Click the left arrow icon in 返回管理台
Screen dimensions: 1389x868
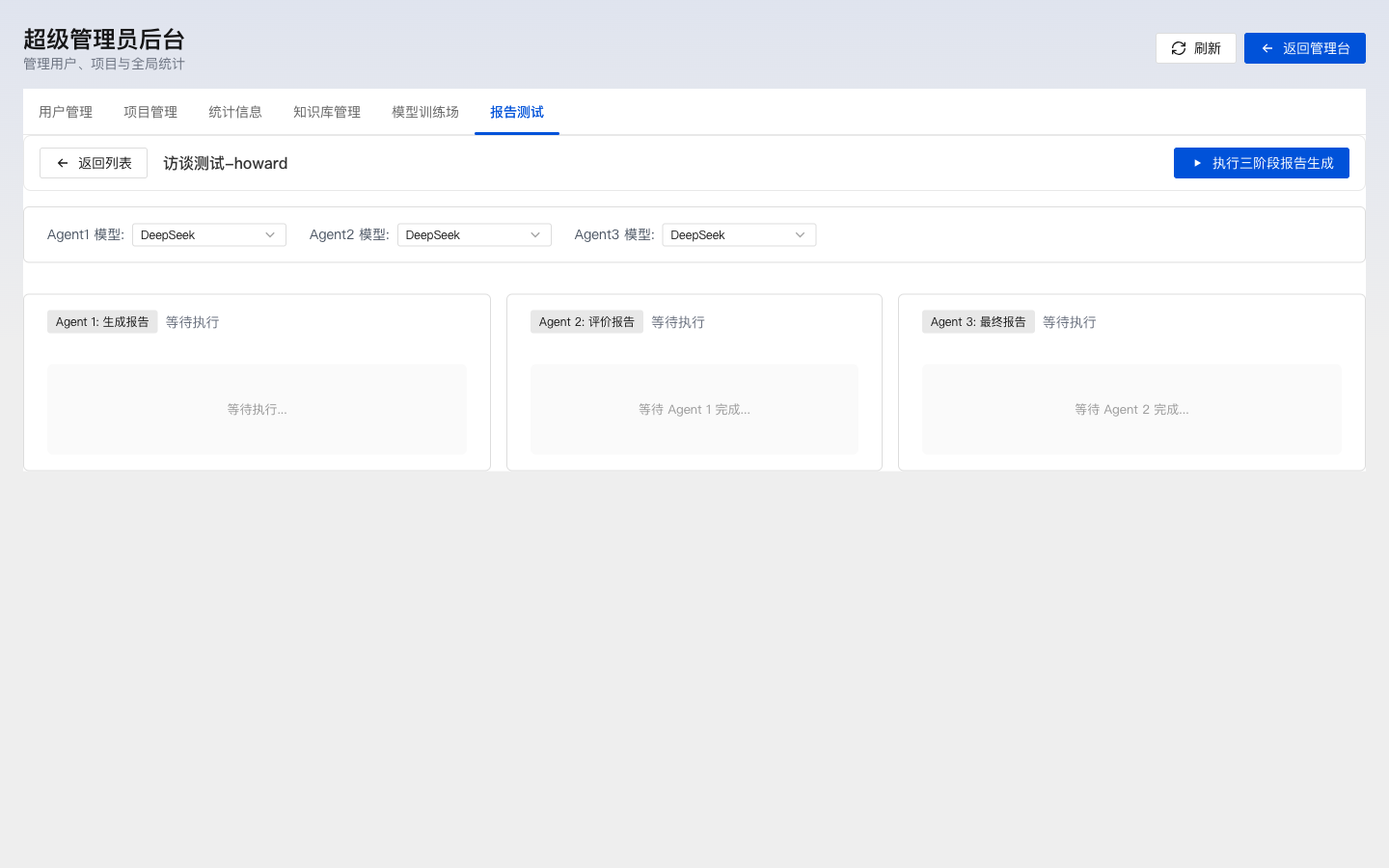pos(1267,48)
